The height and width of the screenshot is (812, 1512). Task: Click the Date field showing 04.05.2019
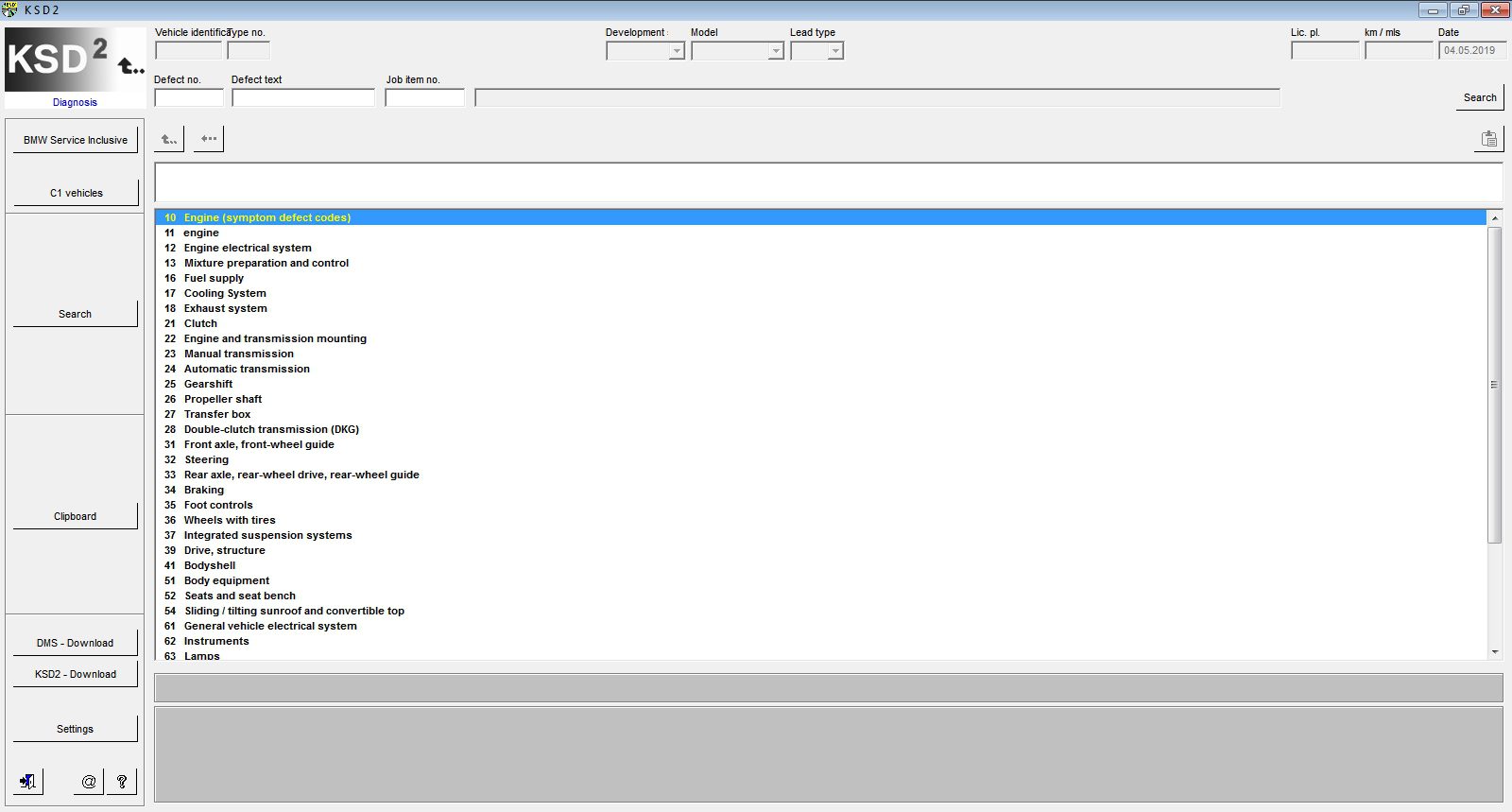click(1472, 51)
